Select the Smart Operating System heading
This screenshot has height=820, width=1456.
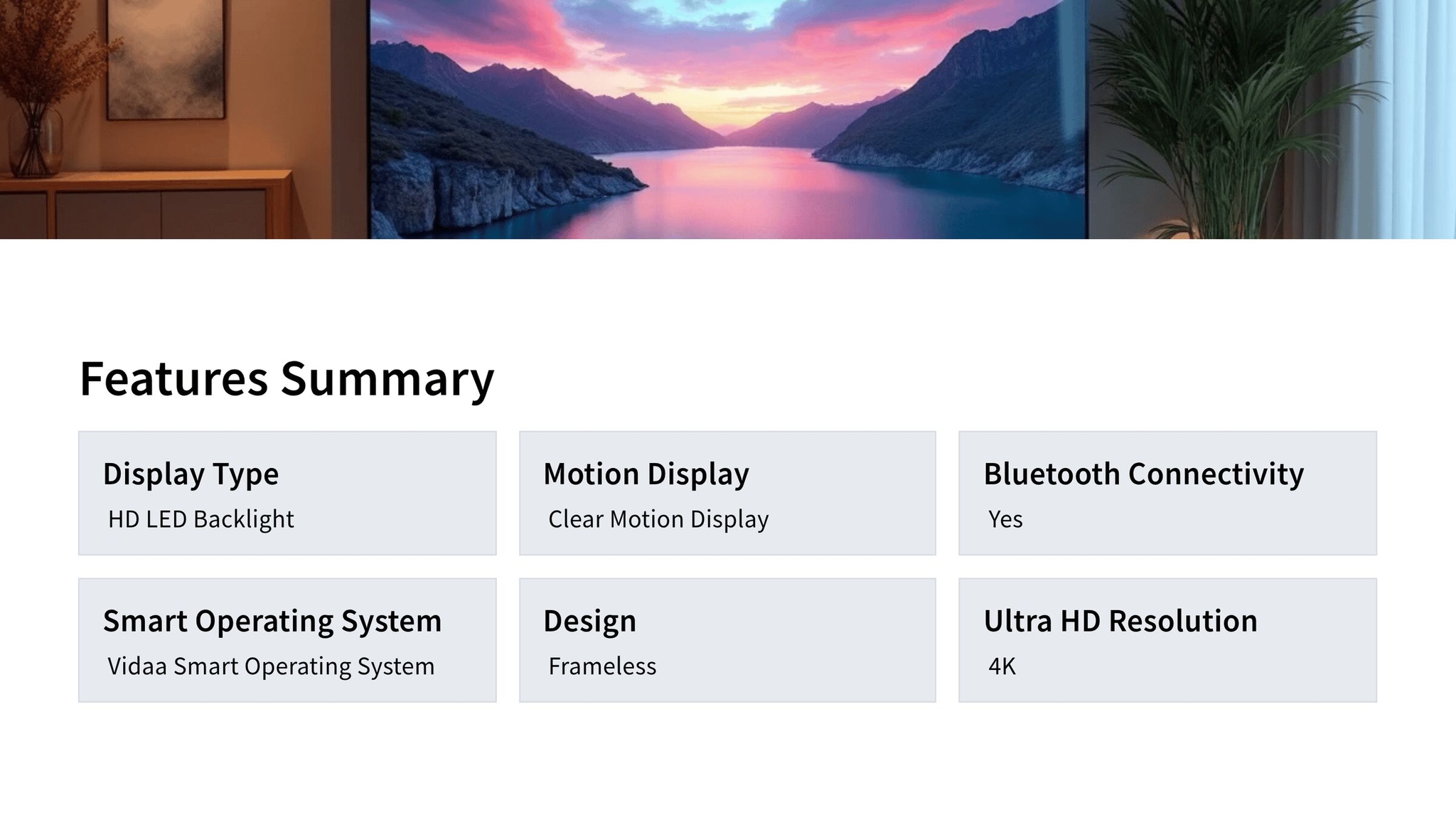(x=272, y=621)
